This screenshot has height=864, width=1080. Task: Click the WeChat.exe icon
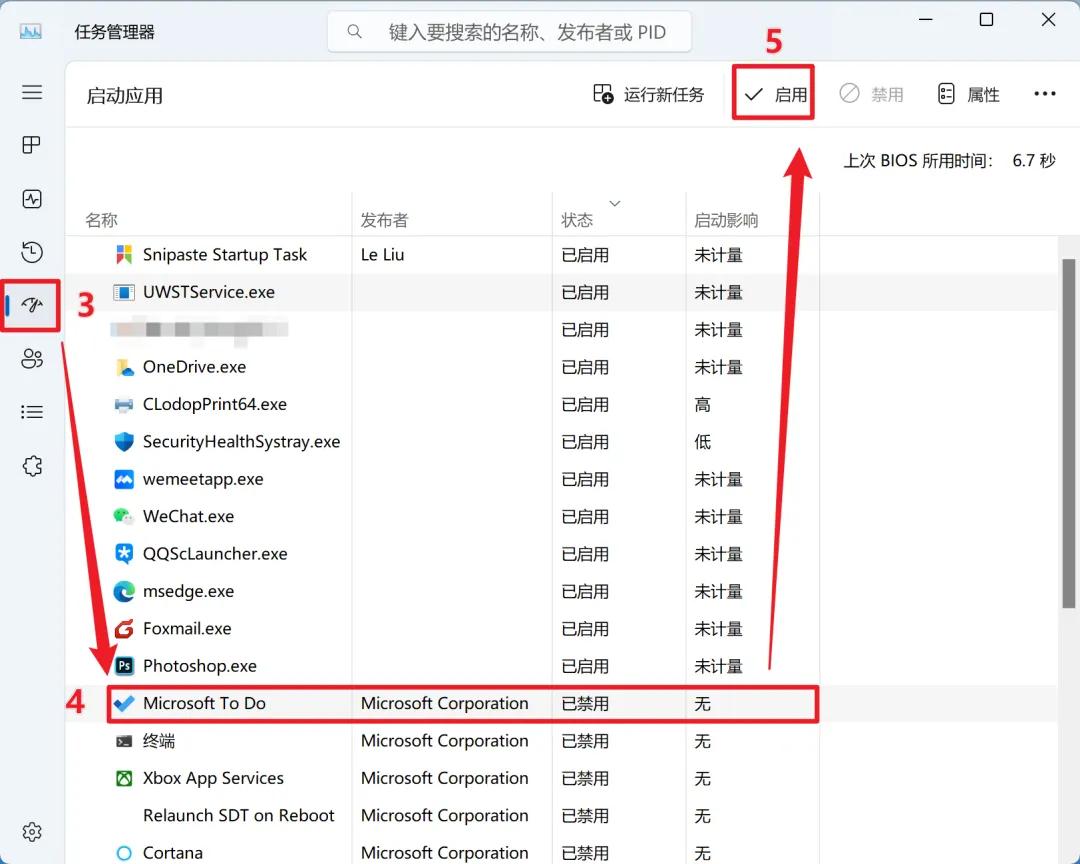[x=124, y=516]
